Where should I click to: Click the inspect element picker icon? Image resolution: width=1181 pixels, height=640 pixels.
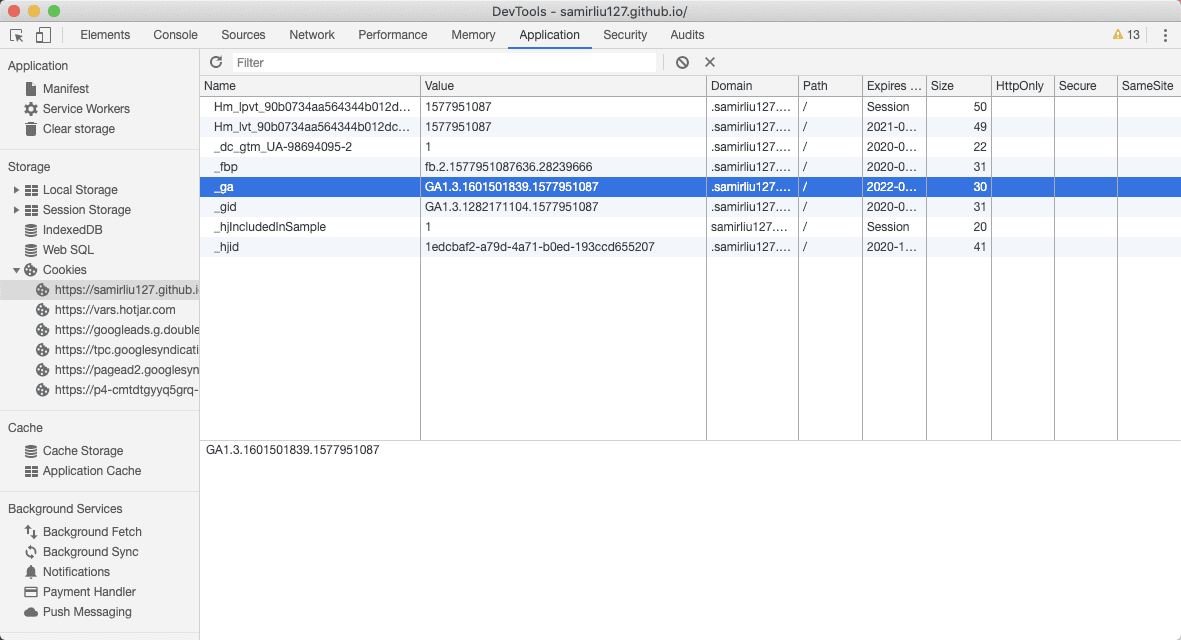tap(17, 35)
